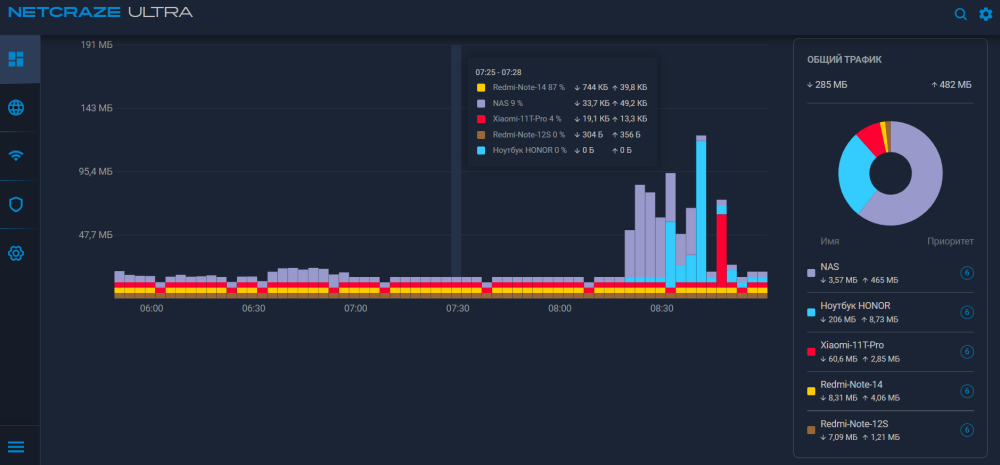1000x465 pixels.
Task: Click Xiaomi traffic stats 60,6 МБ / 2,85 МБ
Action: point(860,359)
